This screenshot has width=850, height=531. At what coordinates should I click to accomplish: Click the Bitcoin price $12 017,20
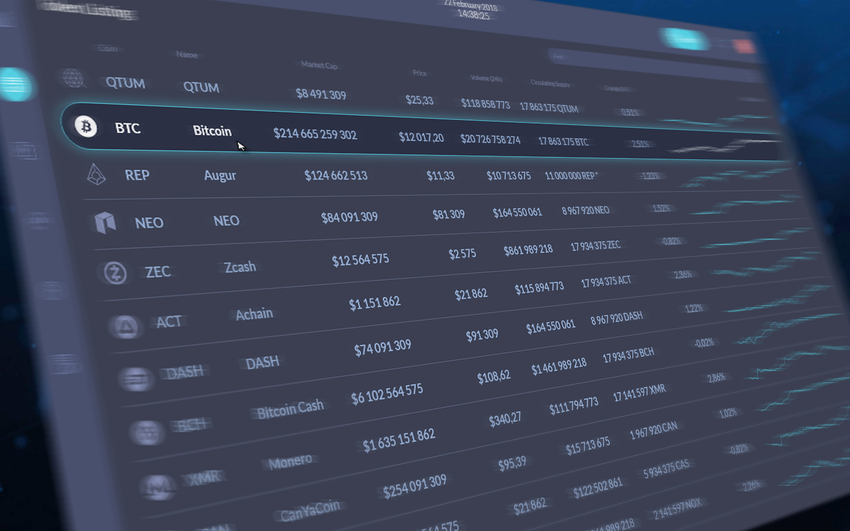pos(421,138)
